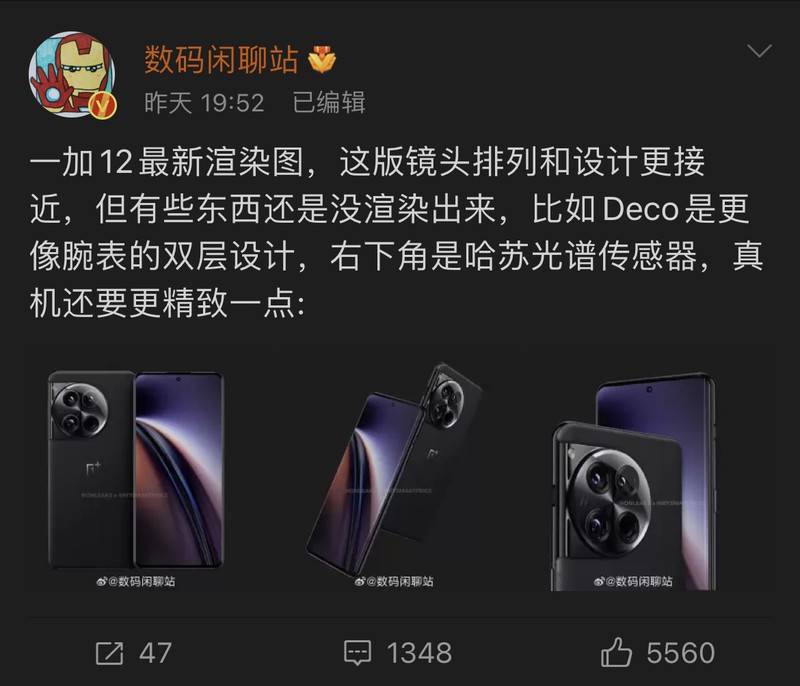This screenshot has height=686, width=800.
Task: Open the repost count 47
Action: point(155,653)
